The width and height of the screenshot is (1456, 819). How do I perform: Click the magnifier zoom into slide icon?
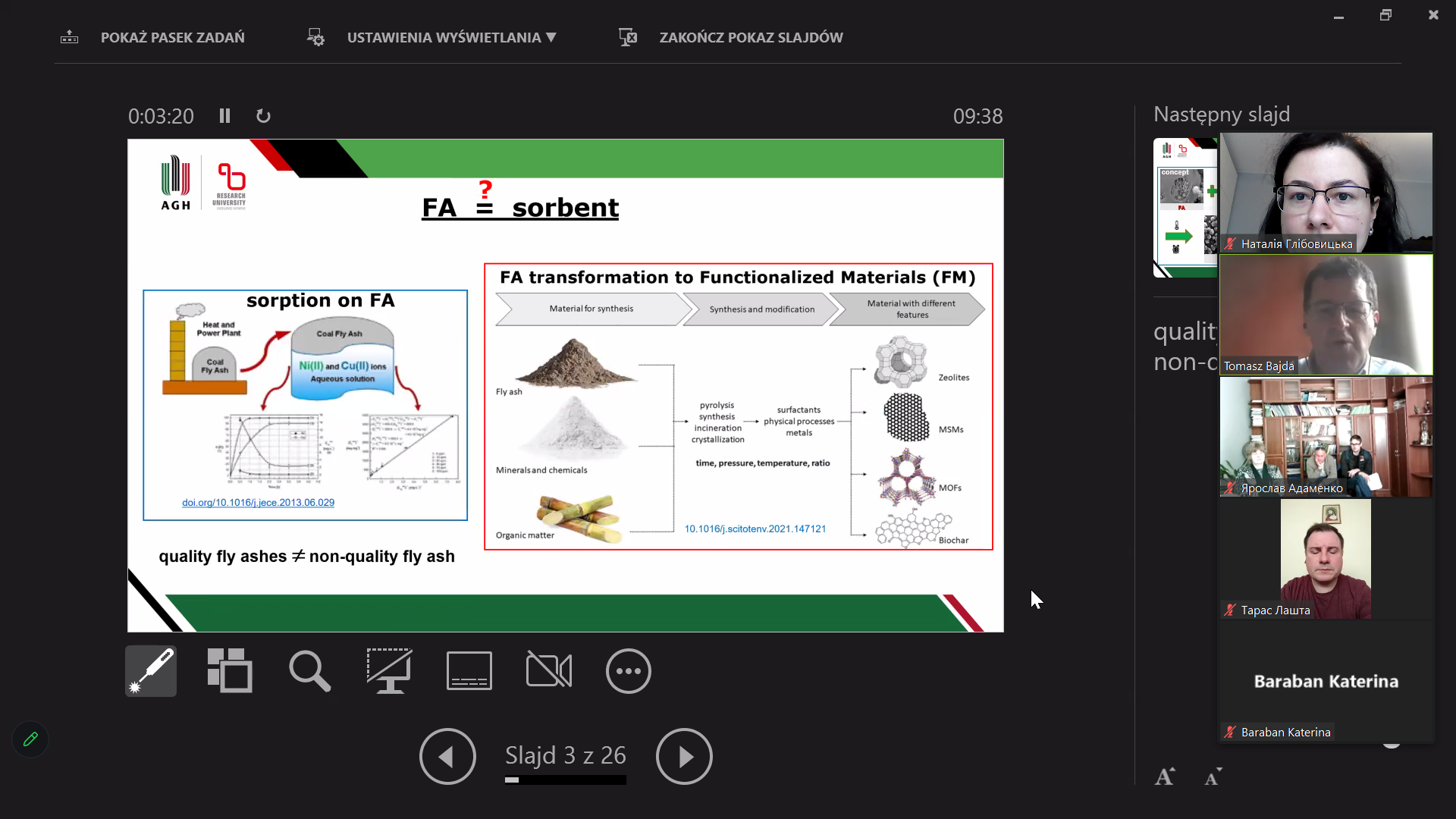[x=309, y=671]
